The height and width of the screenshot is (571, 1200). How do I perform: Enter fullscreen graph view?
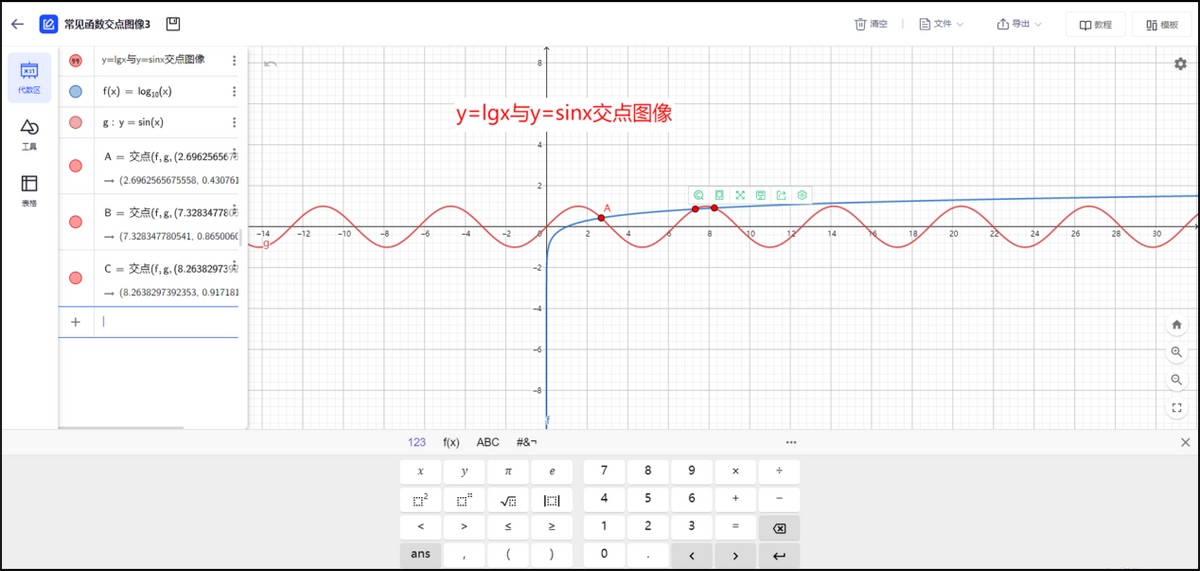tap(1177, 408)
